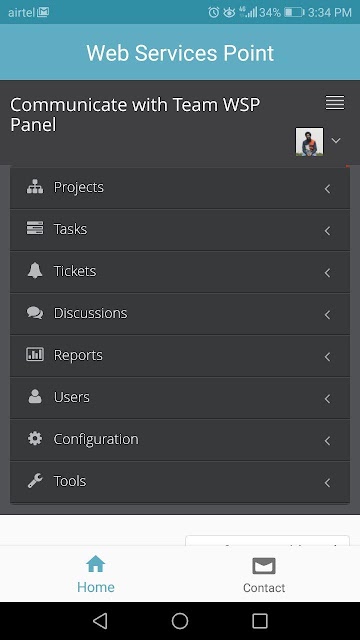Click the Discussions chat bubbles icon
The height and width of the screenshot is (640, 360).
pyautogui.click(x=35, y=313)
